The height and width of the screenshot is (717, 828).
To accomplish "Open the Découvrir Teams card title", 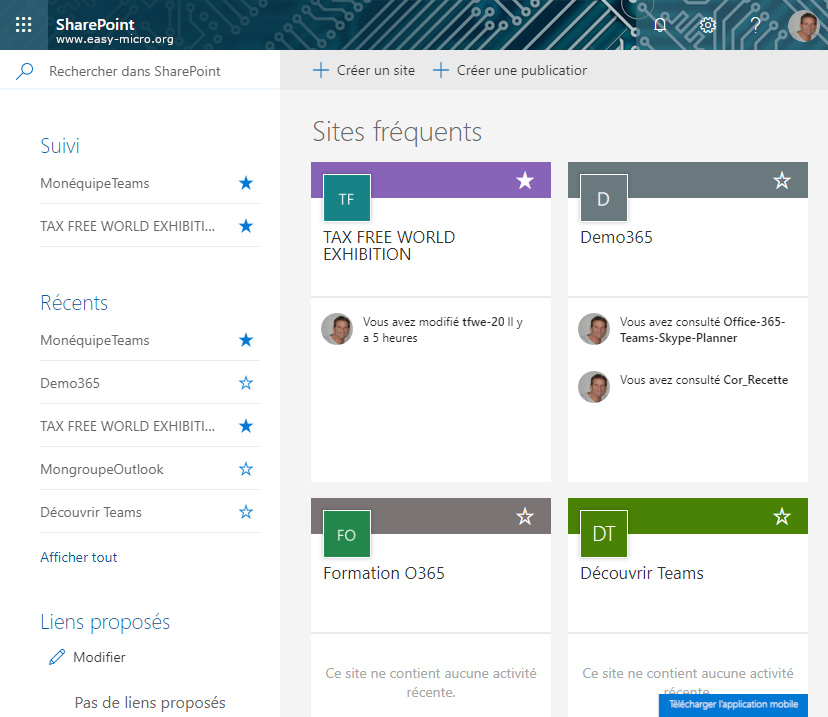I will (x=642, y=573).
